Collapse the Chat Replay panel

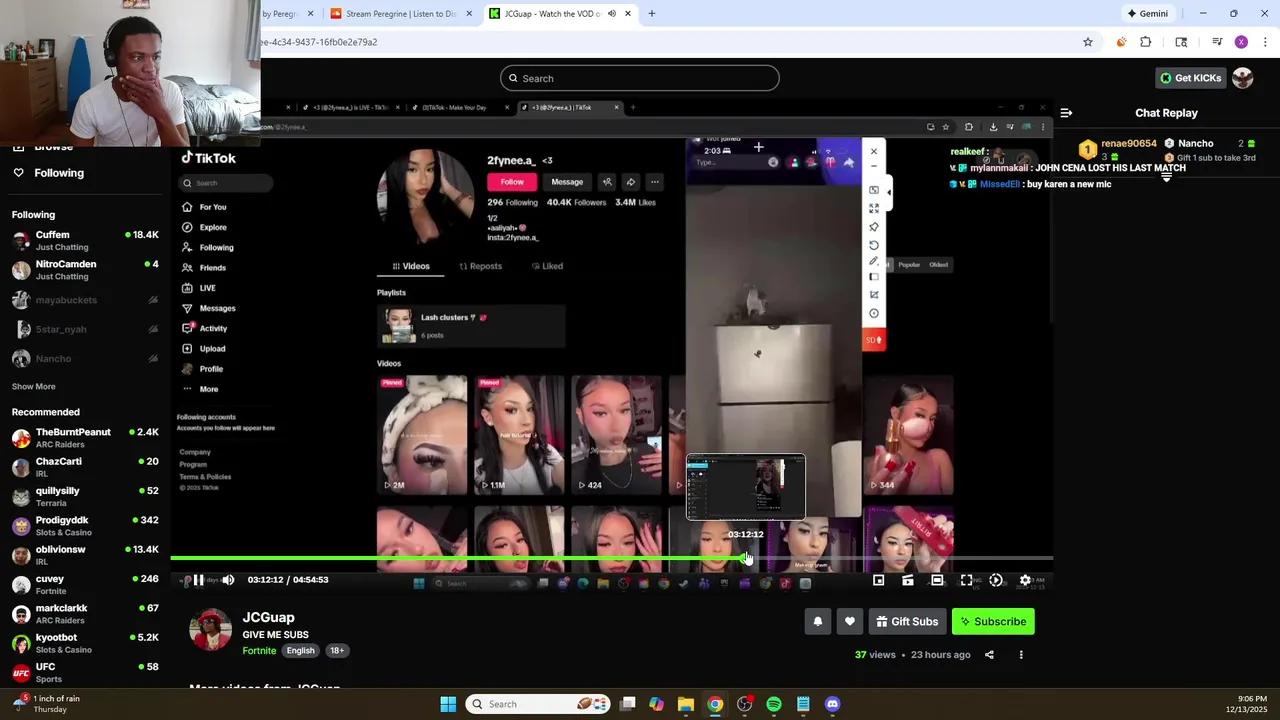click(1066, 113)
